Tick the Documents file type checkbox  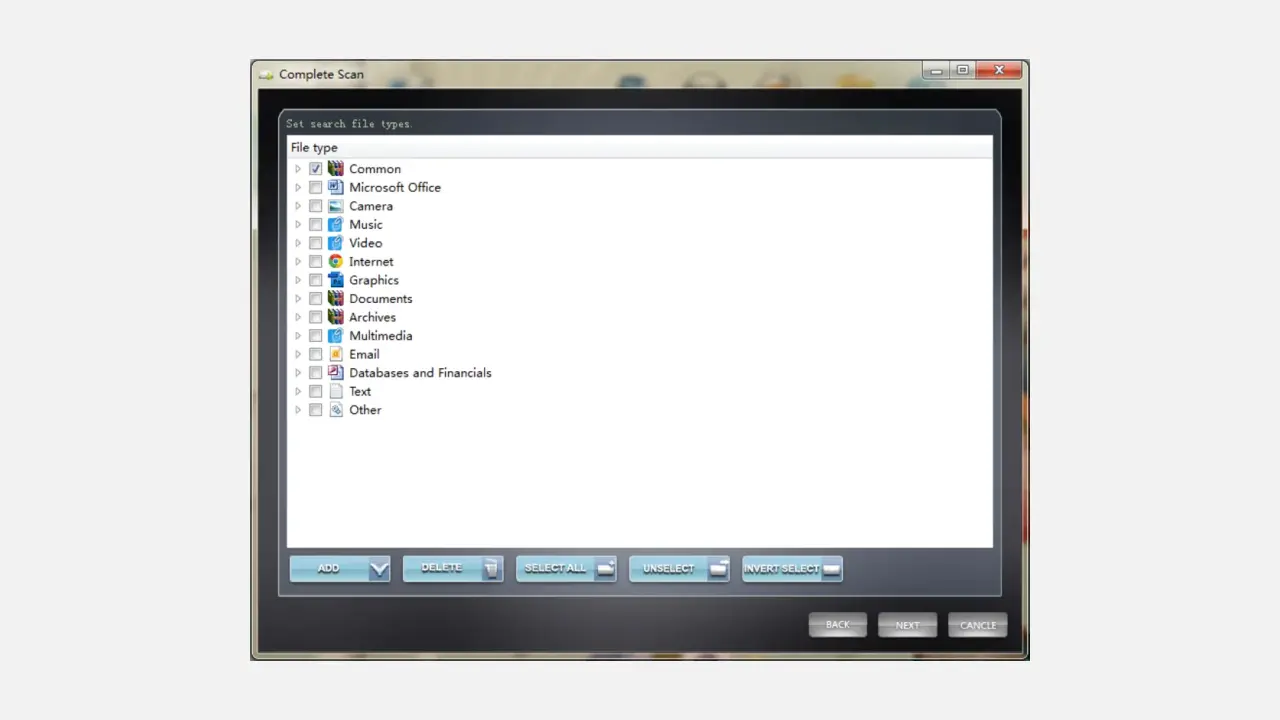(316, 299)
